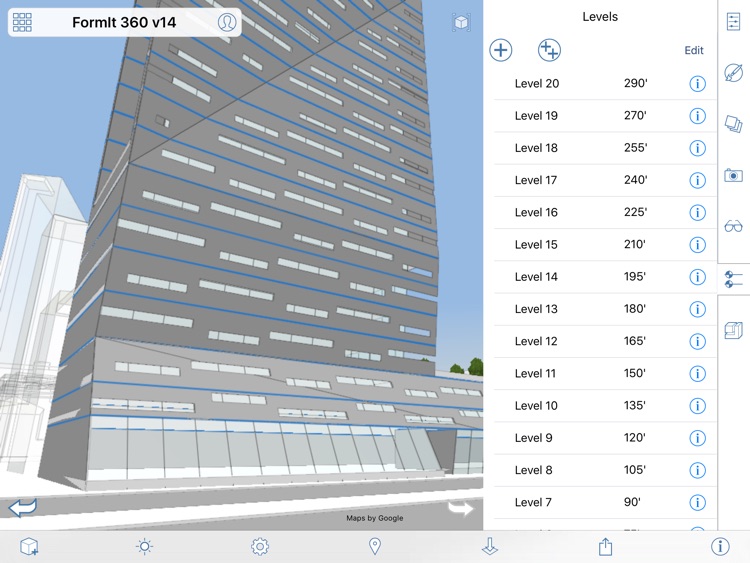Tap the view cube icon
This screenshot has height=563, width=750.
461,22
